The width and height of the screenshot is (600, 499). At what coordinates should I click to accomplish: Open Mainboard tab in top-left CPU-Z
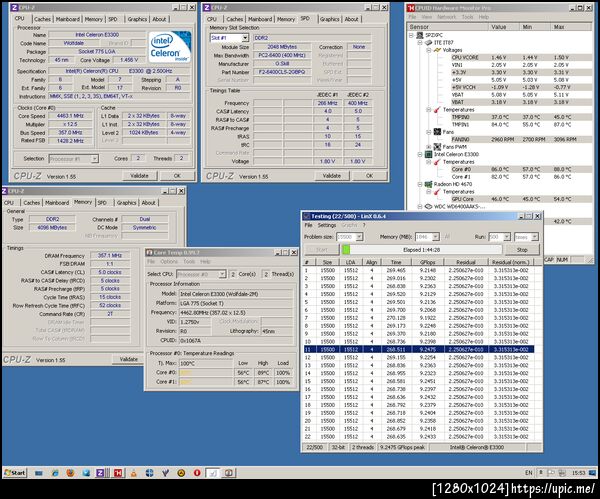(x=68, y=19)
